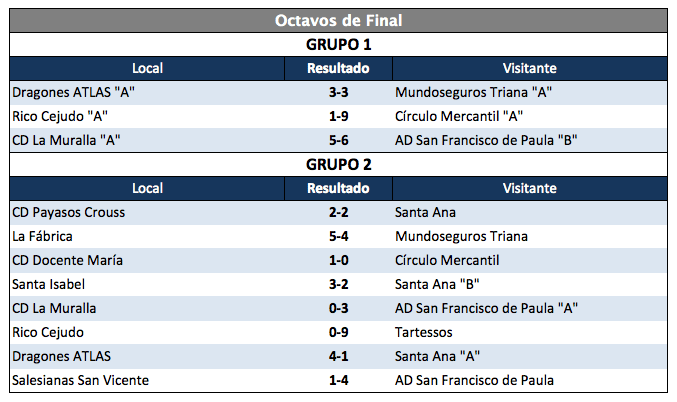Click the CD Payasos Crouss cell
This screenshot has height=402, width=677.
tap(69, 212)
